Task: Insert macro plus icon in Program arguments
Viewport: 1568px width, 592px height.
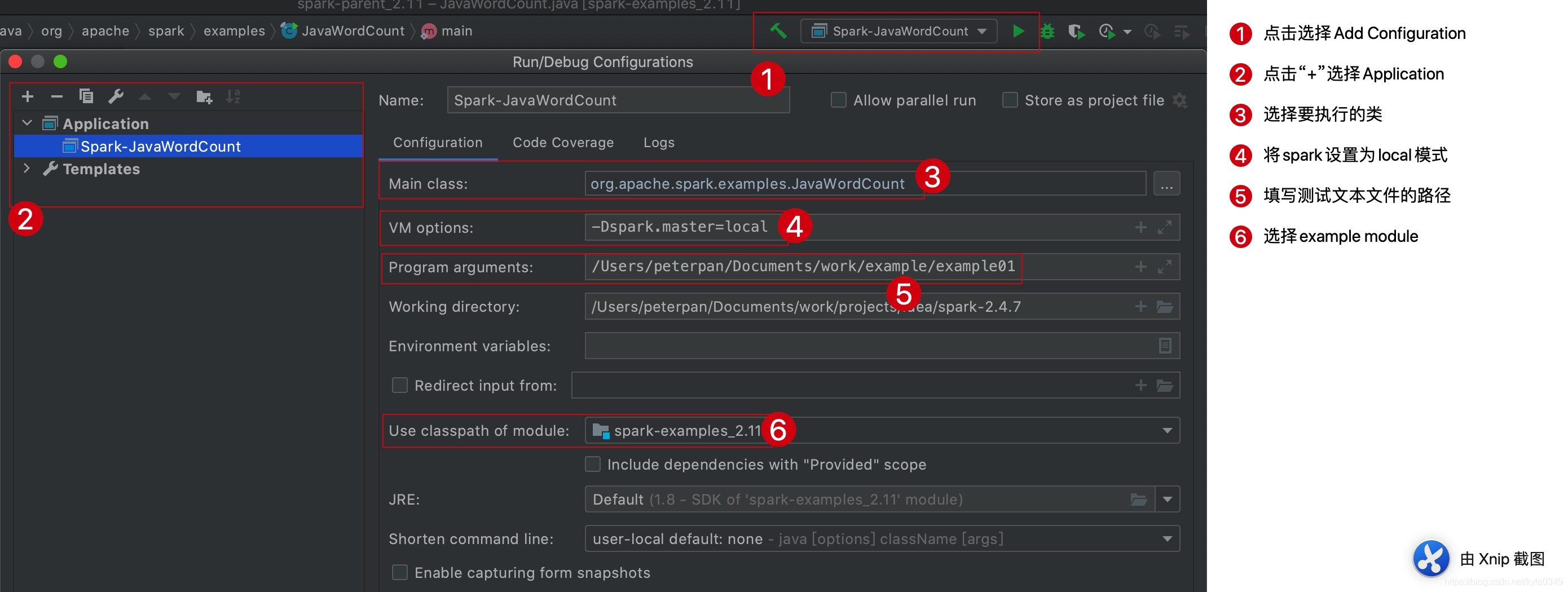Action: point(1140,267)
